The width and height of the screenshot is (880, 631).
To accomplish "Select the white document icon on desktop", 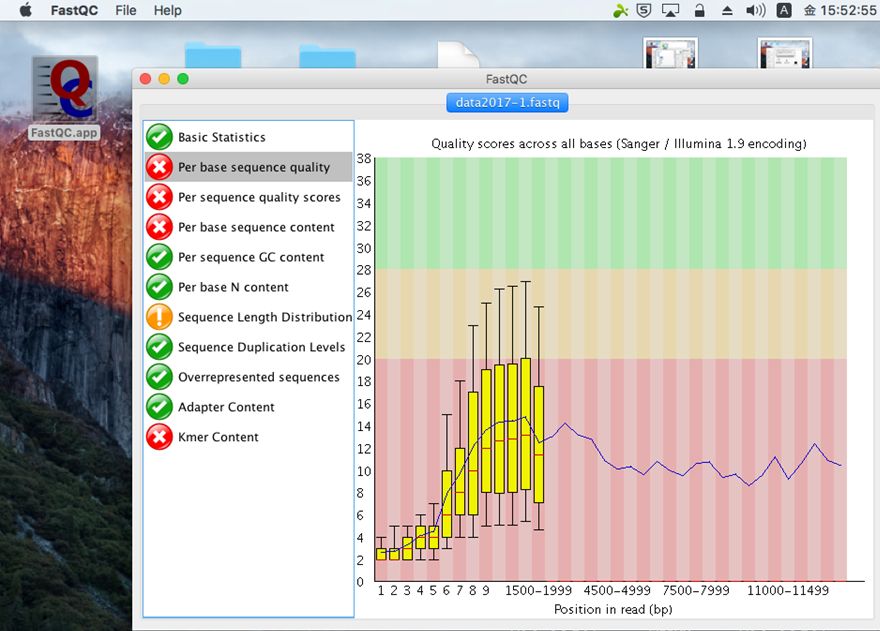I will click(x=458, y=55).
